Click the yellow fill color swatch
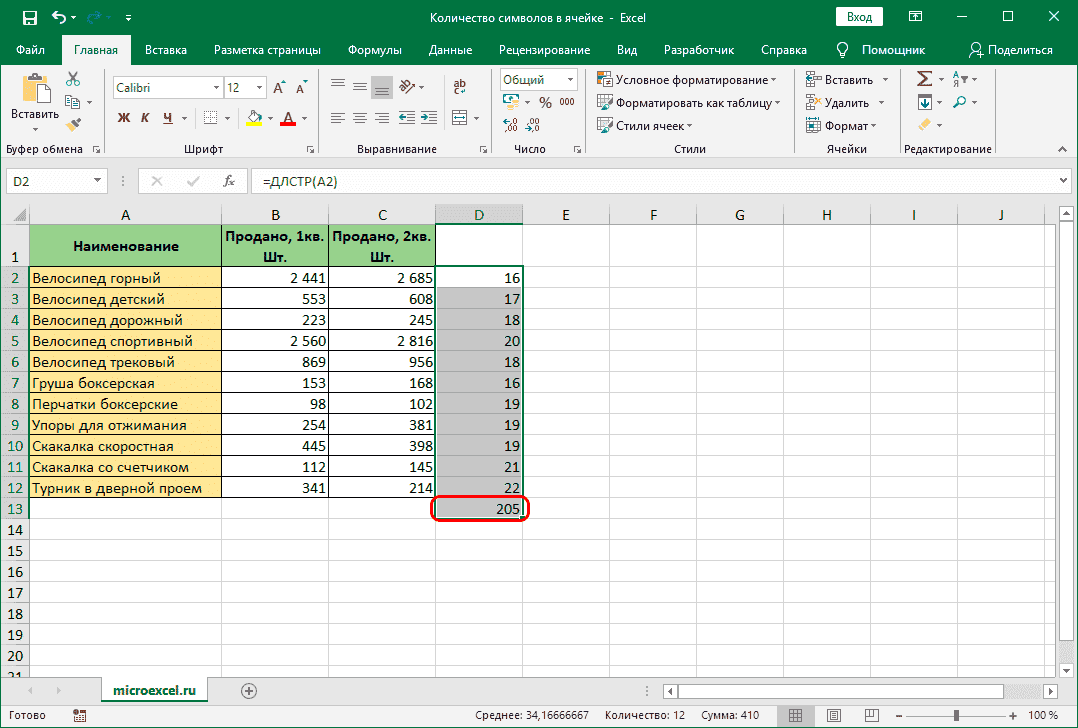This screenshot has width=1078, height=728. pos(254,118)
